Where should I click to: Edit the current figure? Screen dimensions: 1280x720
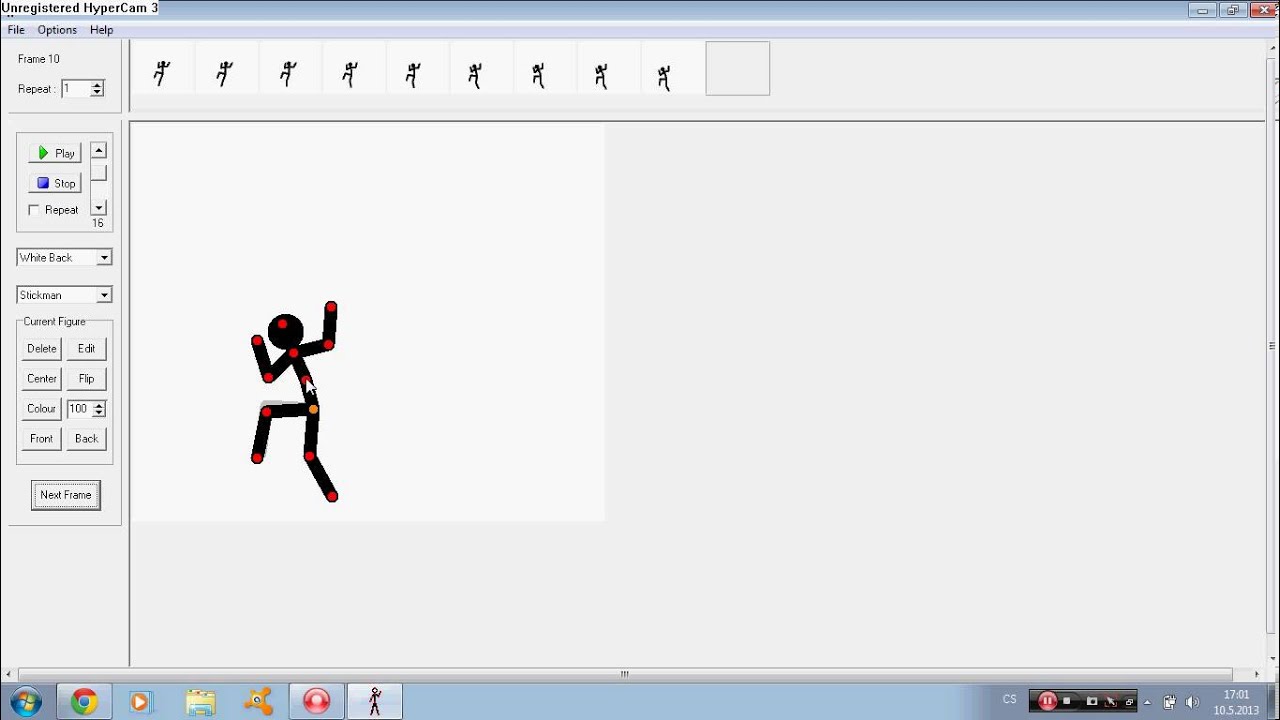87,349
